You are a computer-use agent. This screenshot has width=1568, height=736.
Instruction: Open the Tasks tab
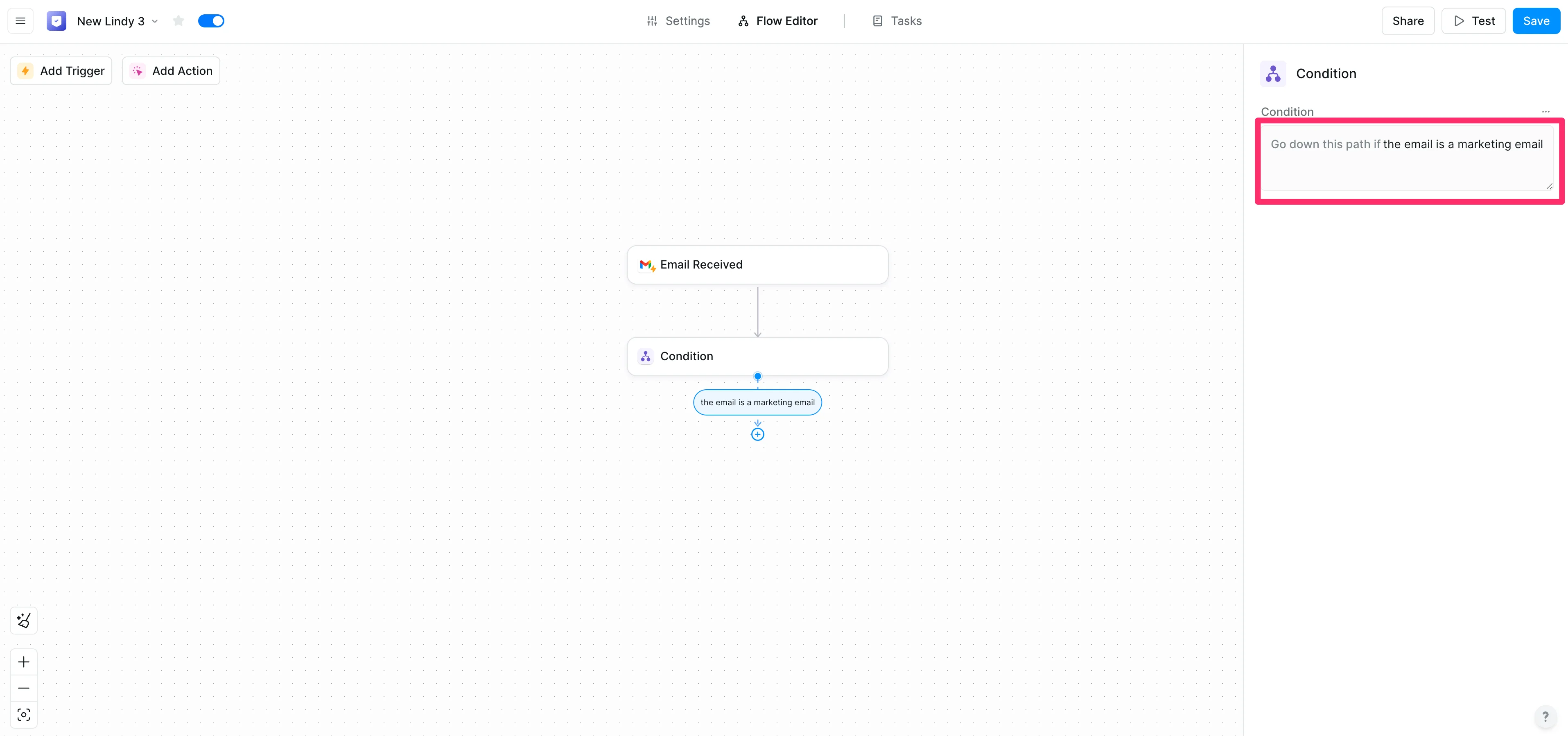(897, 21)
